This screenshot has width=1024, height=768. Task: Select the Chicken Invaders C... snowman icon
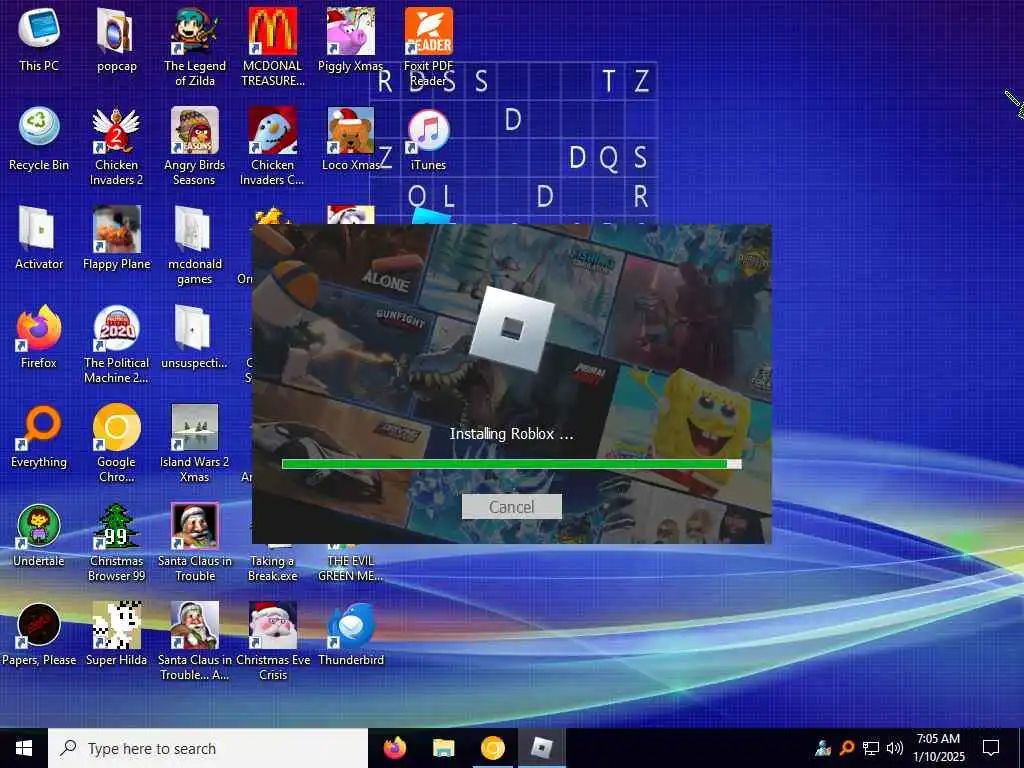(x=272, y=146)
